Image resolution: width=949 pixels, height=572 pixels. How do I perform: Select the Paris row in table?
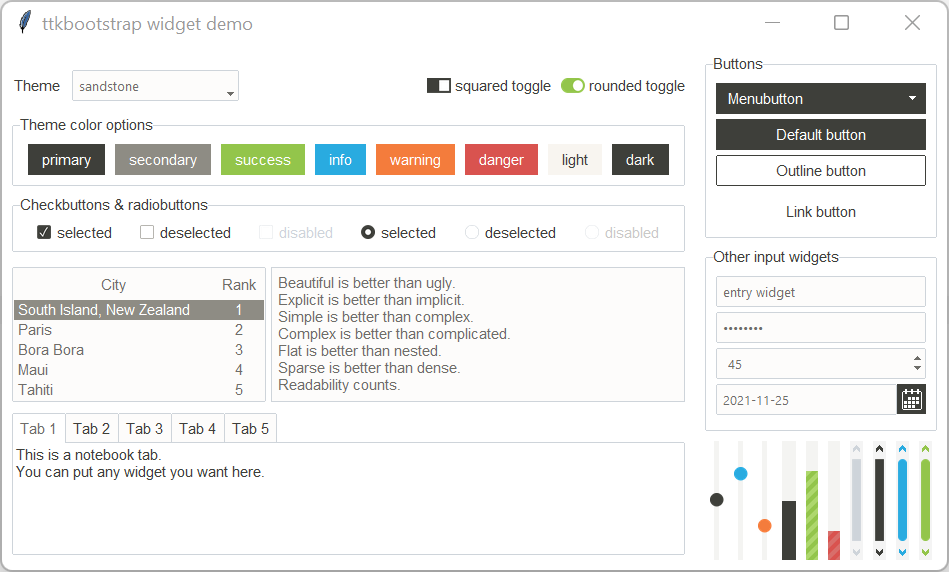coord(139,330)
